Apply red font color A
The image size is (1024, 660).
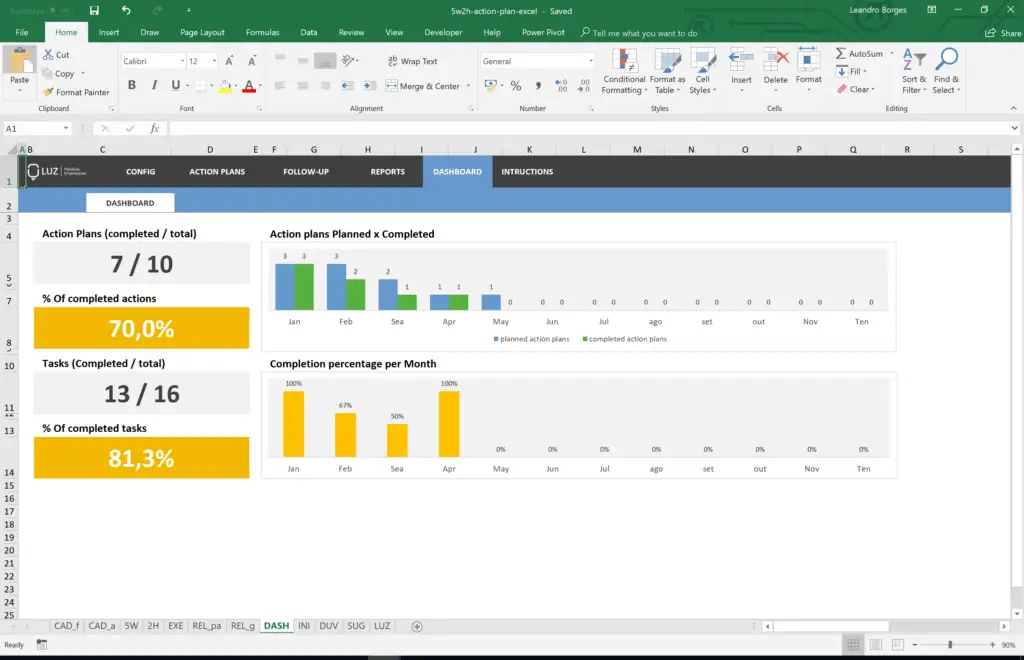click(249, 86)
